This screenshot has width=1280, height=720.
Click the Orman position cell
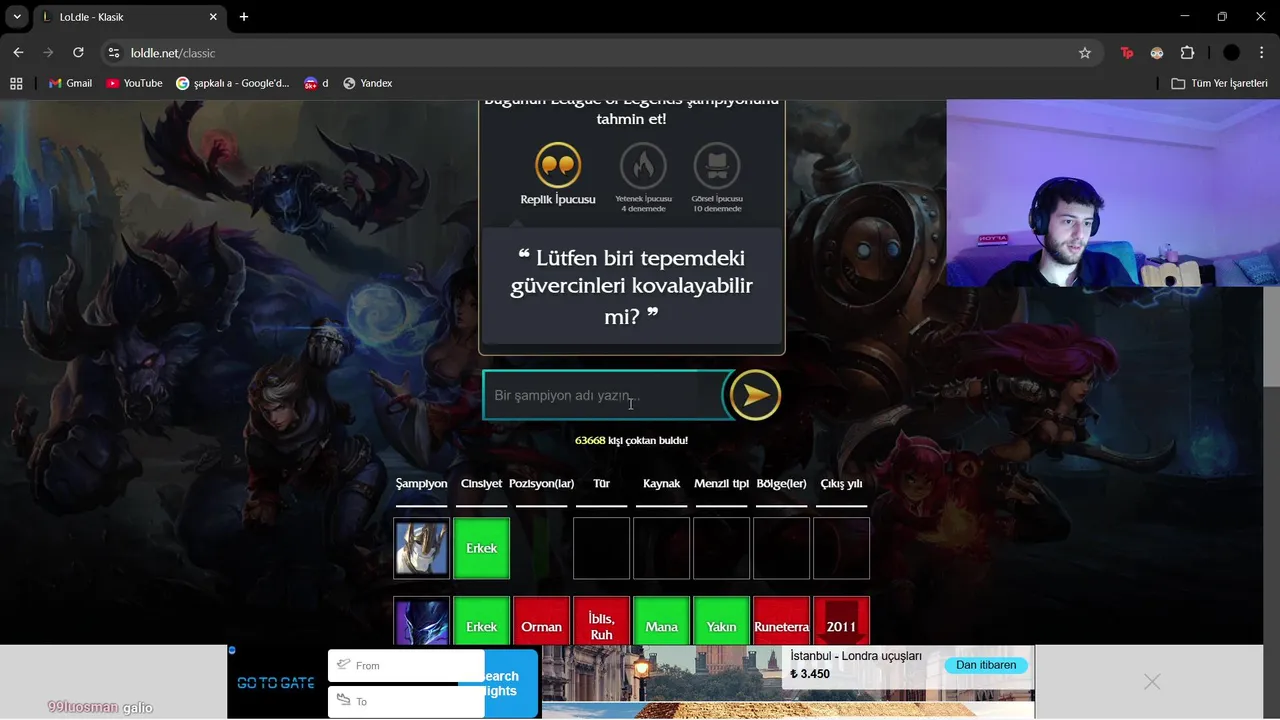(x=542, y=621)
